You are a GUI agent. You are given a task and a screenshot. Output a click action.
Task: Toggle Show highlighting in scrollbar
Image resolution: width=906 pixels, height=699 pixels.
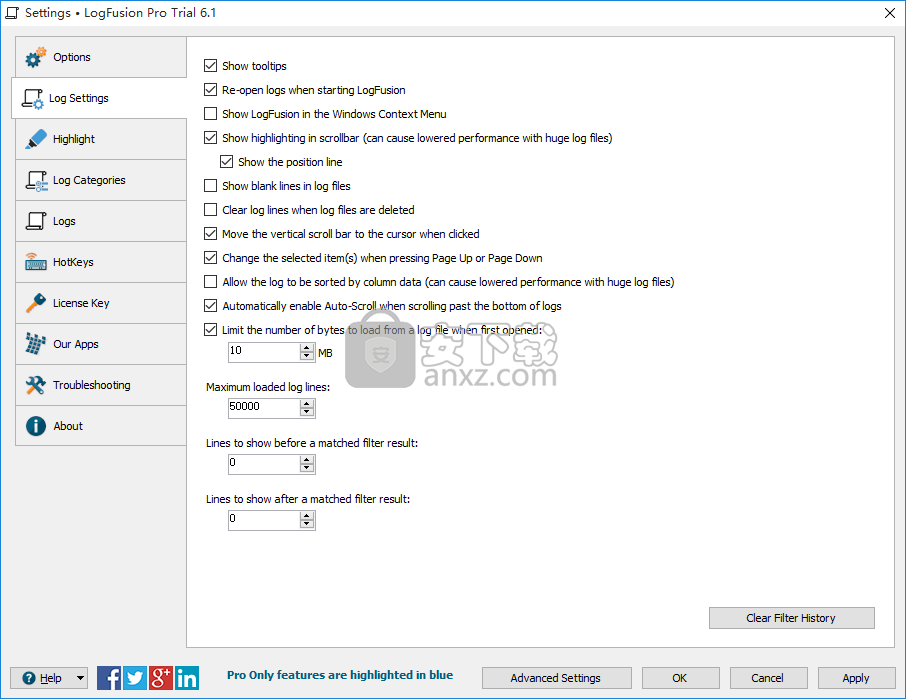(210, 138)
